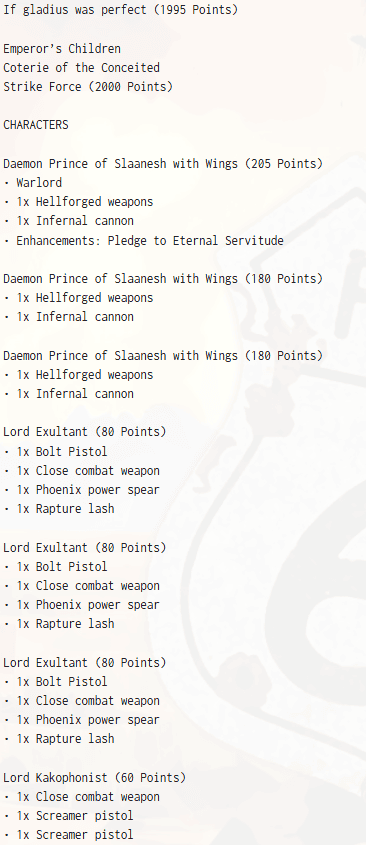Click the third Lord Exultant heading
The image size is (366, 845).
[85, 662]
